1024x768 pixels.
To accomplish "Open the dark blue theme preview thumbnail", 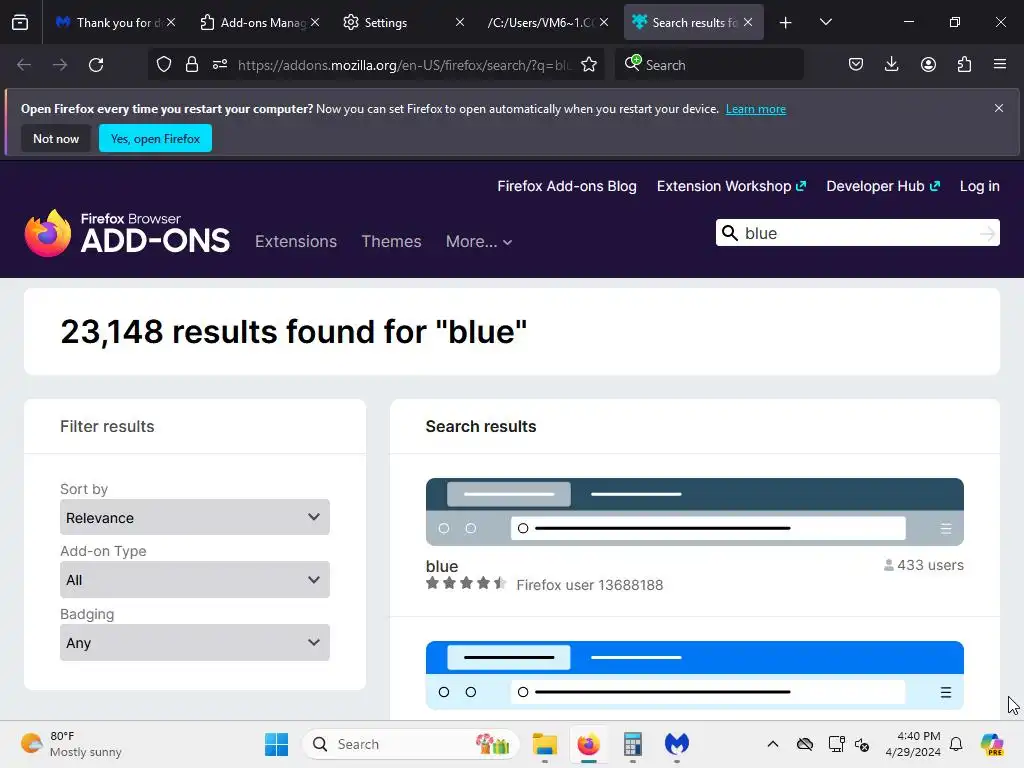I will point(695,512).
